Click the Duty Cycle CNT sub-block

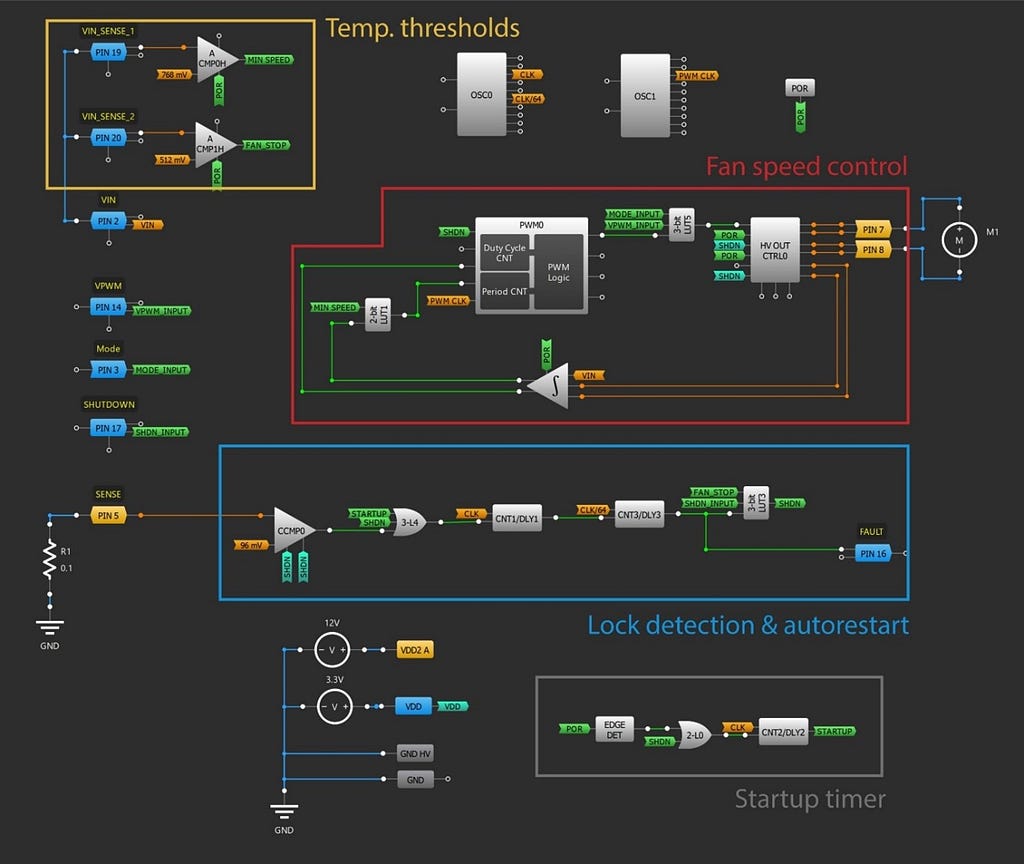click(x=504, y=253)
